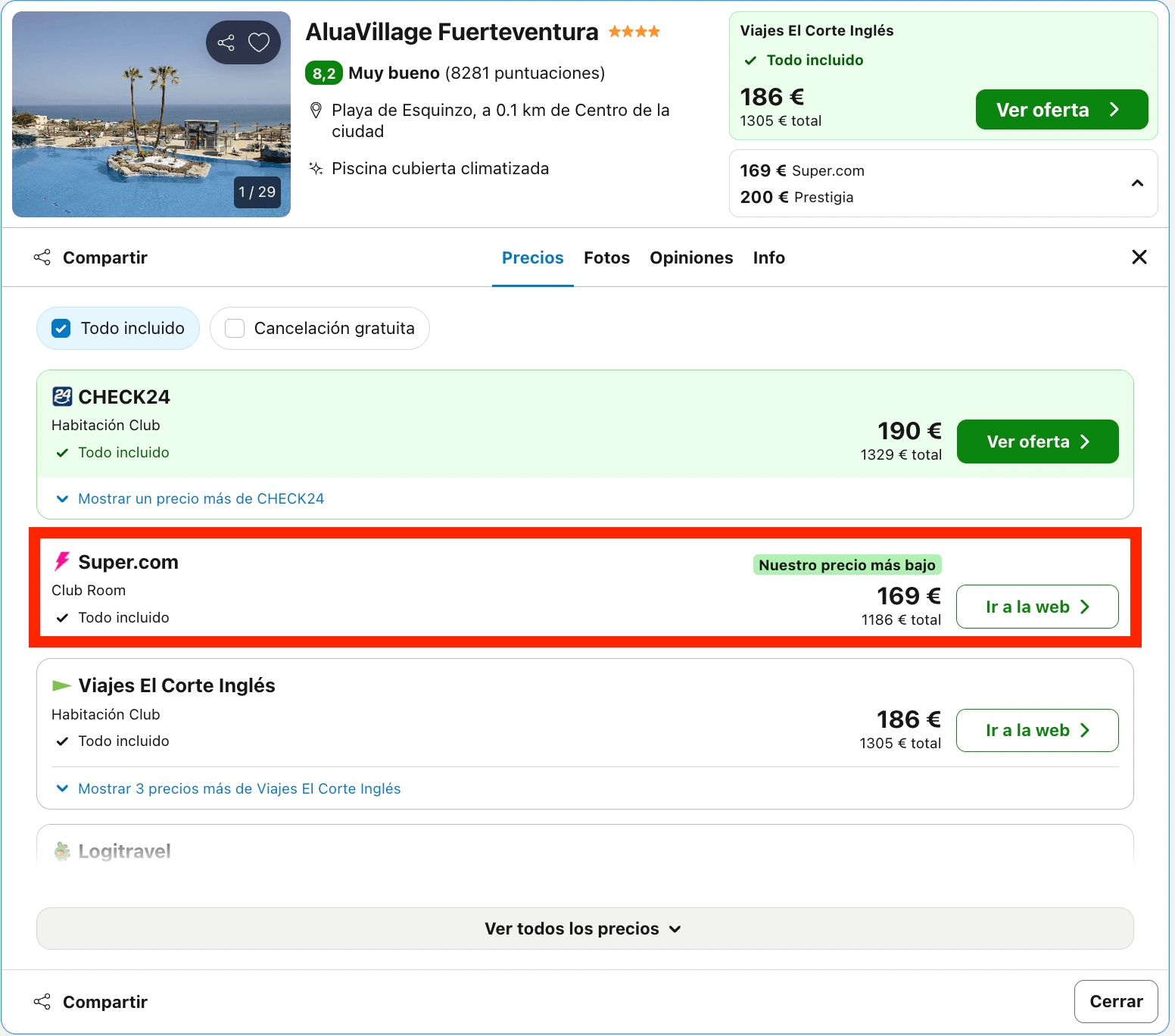Click the sparkle icon beside Piscina cubierta
The height and width of the screenshot is (1036, 1175).
[x=316, y=168]
